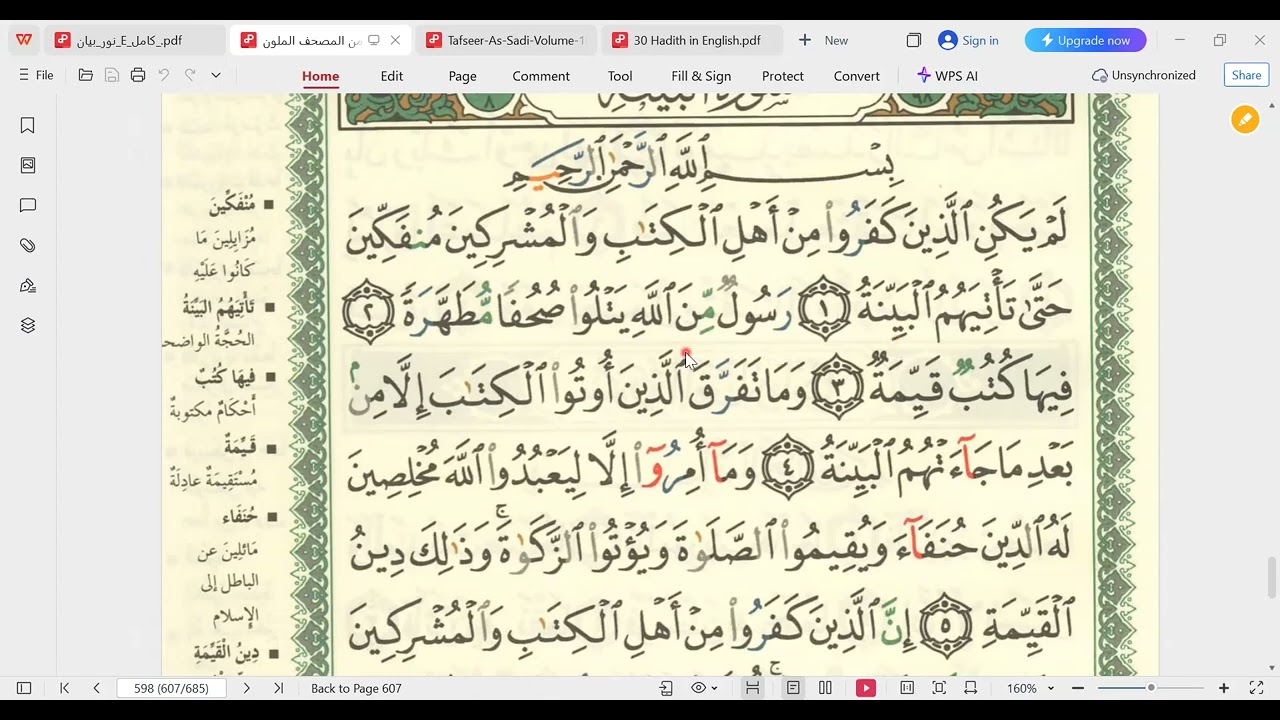The width and height of the screenshot is (1280, 720).
Task: Click the scroll down arrow on scrollbar
Action: point(1272,668)
